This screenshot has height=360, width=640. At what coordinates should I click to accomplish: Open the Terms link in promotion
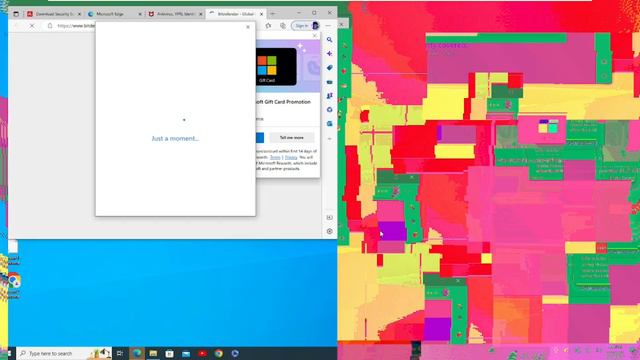[275, 157]
